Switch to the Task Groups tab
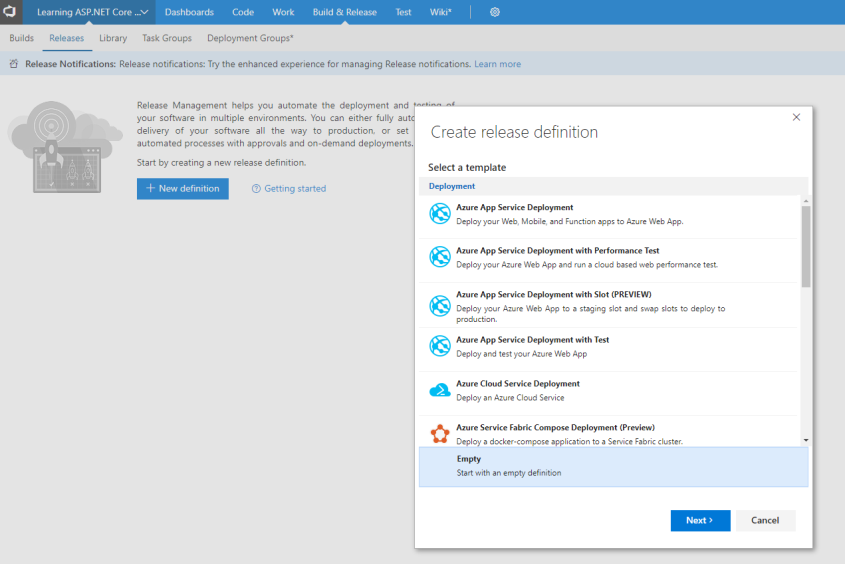Image resolution: width=845 pixels, height=564 pixels. (x=167, y=38)
